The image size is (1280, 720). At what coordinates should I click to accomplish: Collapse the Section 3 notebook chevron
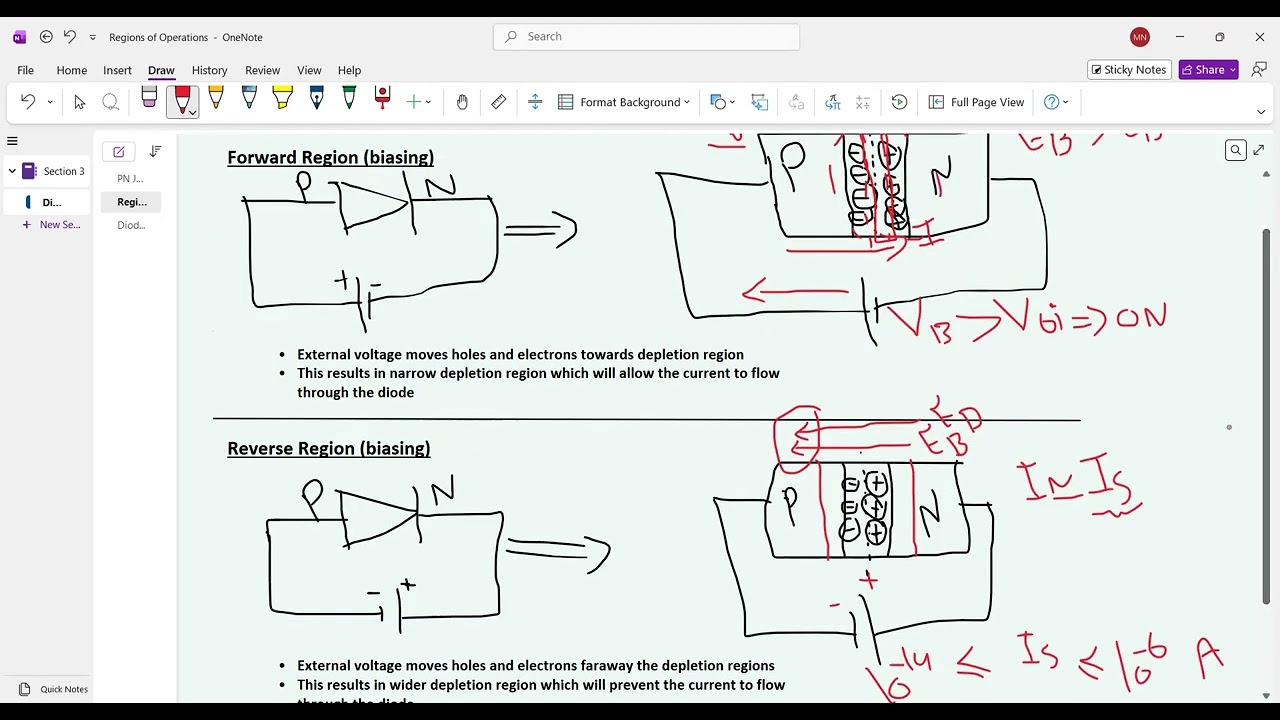click(x=12, y=171)
